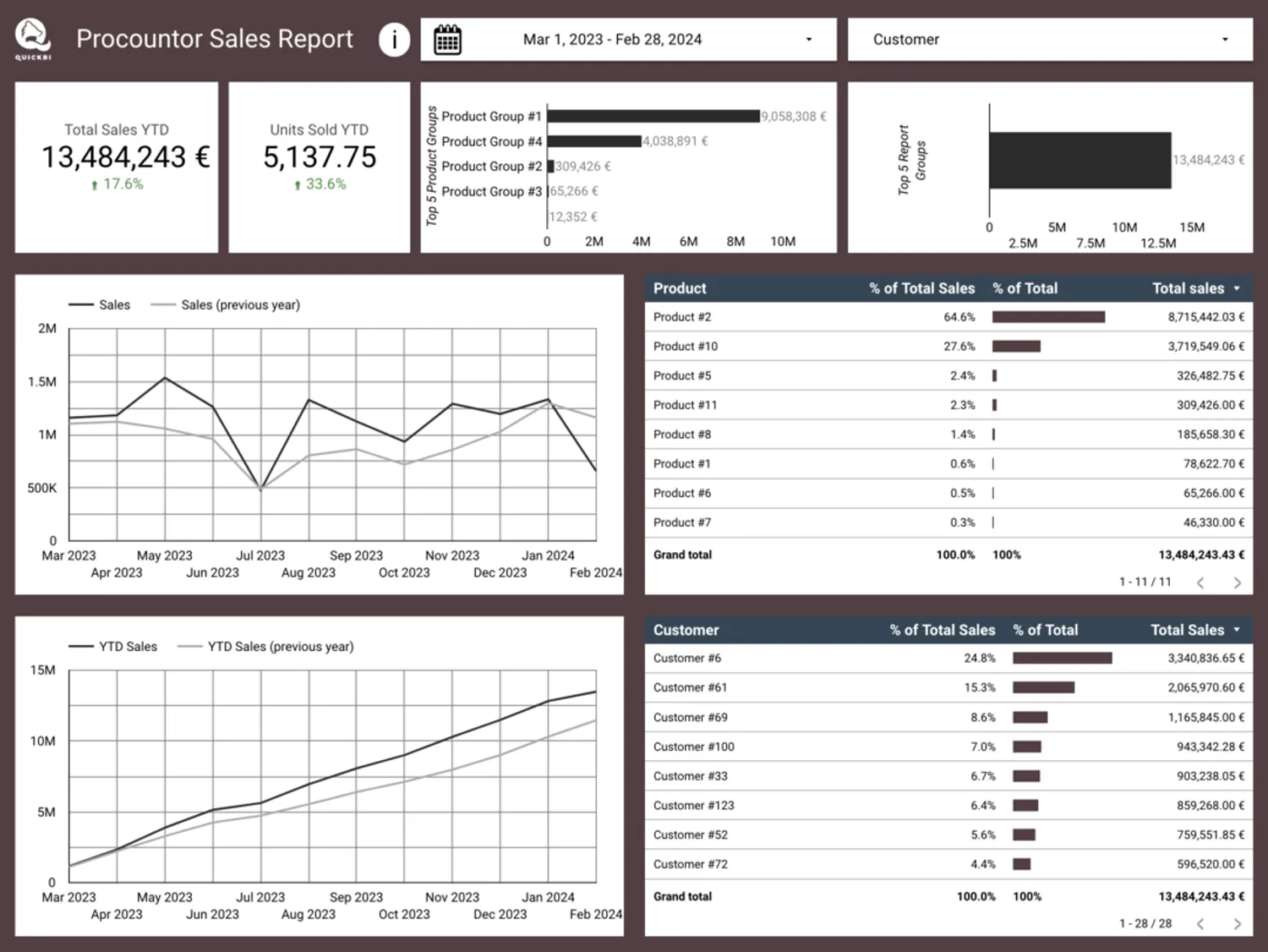Screen dimensions: 1268x952
Task: Toggle the YTD Sales legend entry
Action: [x=113, y=647]
